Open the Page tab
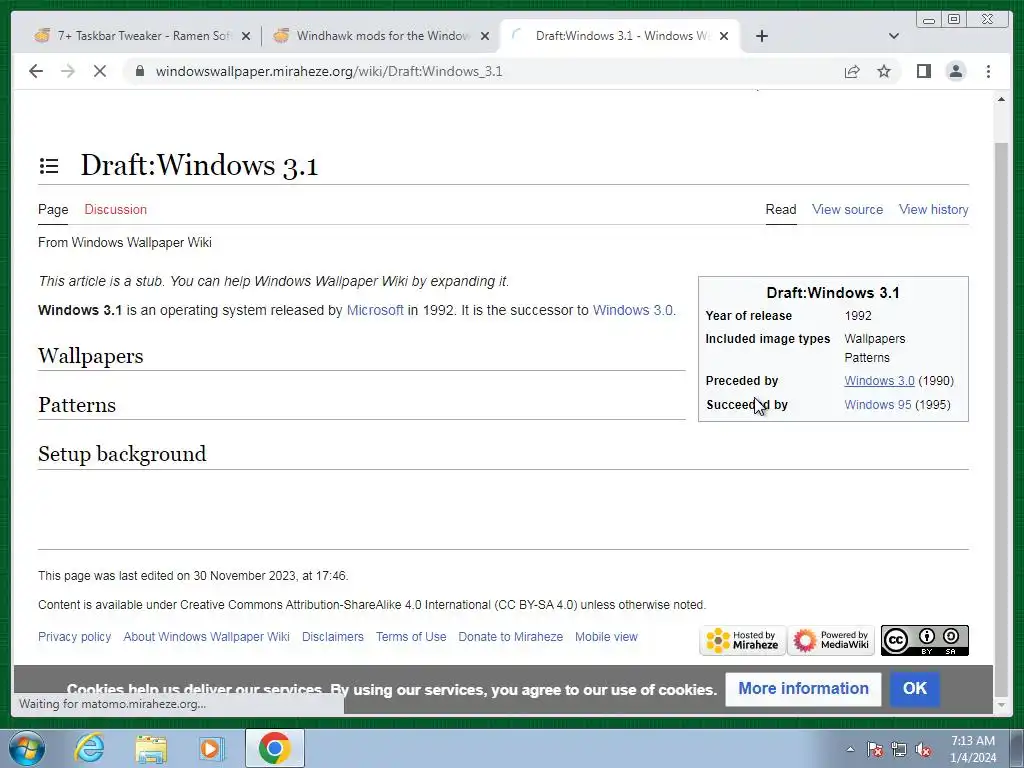Screen dimensions: 1024x768 tap(53, 210)
